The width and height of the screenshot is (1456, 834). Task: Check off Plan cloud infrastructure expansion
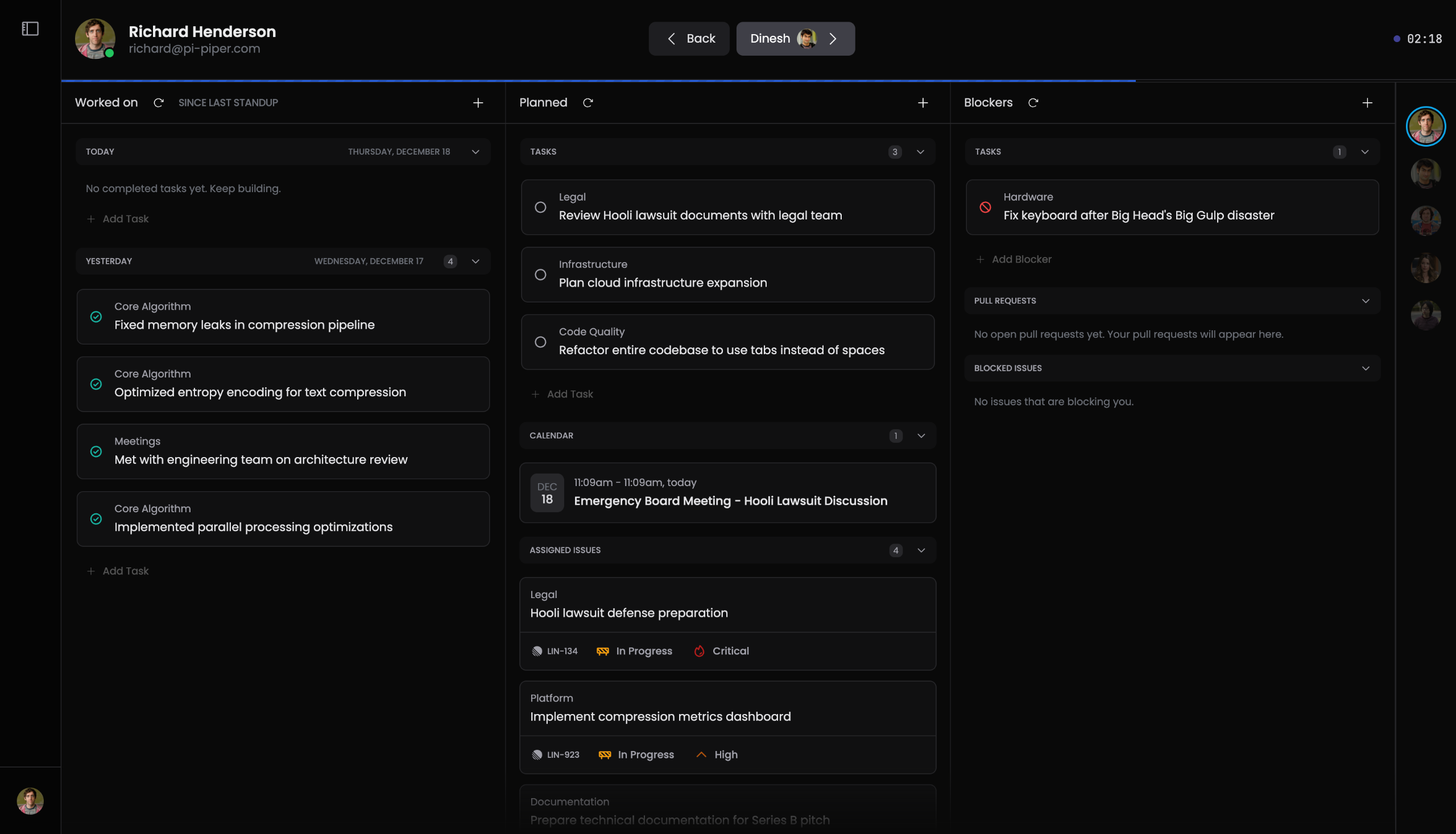540,275
